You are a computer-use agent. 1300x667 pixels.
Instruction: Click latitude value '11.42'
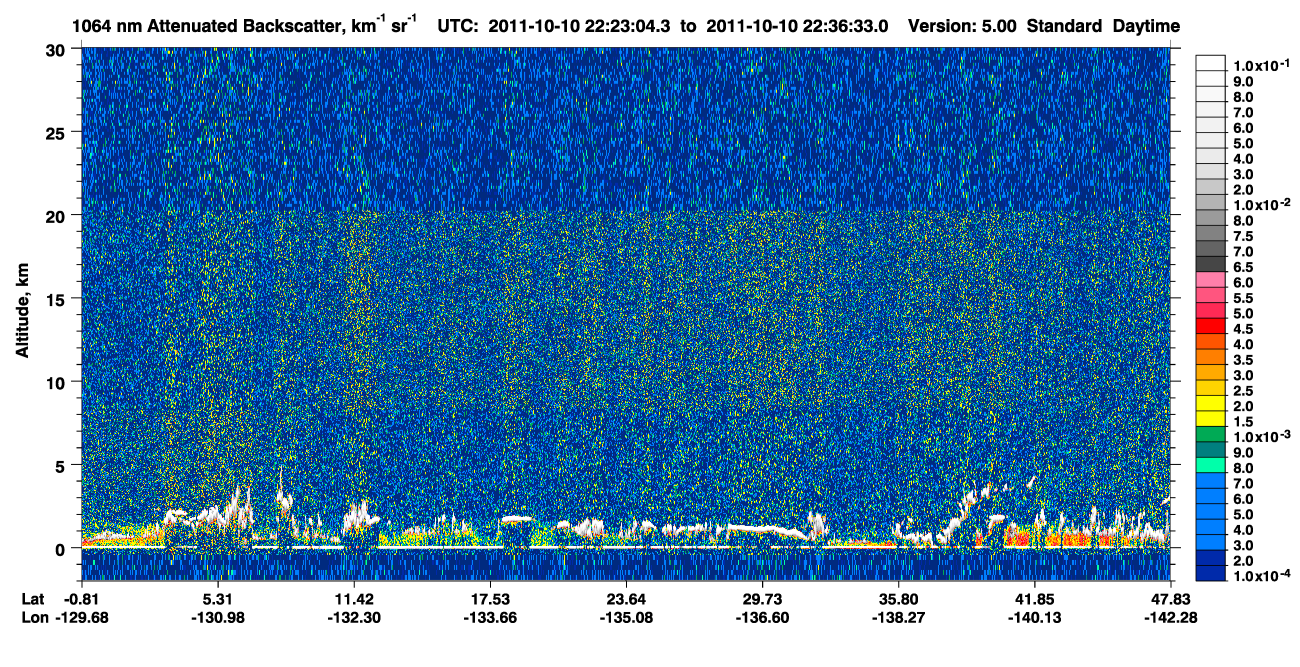tap(353, 599)
